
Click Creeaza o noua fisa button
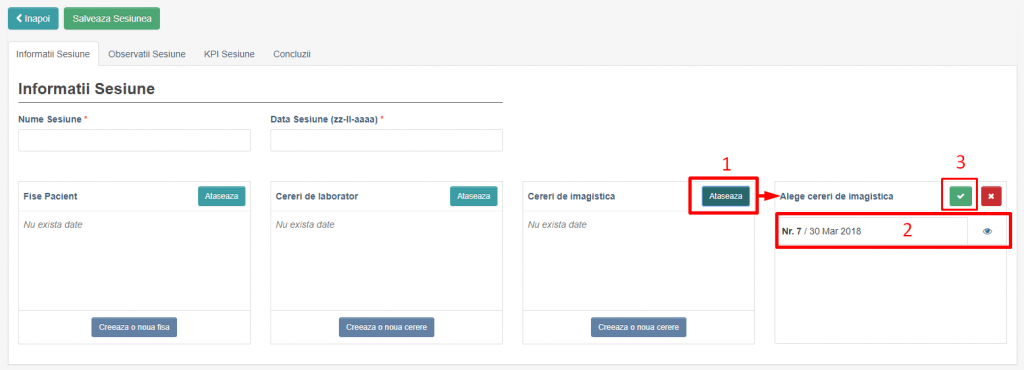tap(135, 327)
